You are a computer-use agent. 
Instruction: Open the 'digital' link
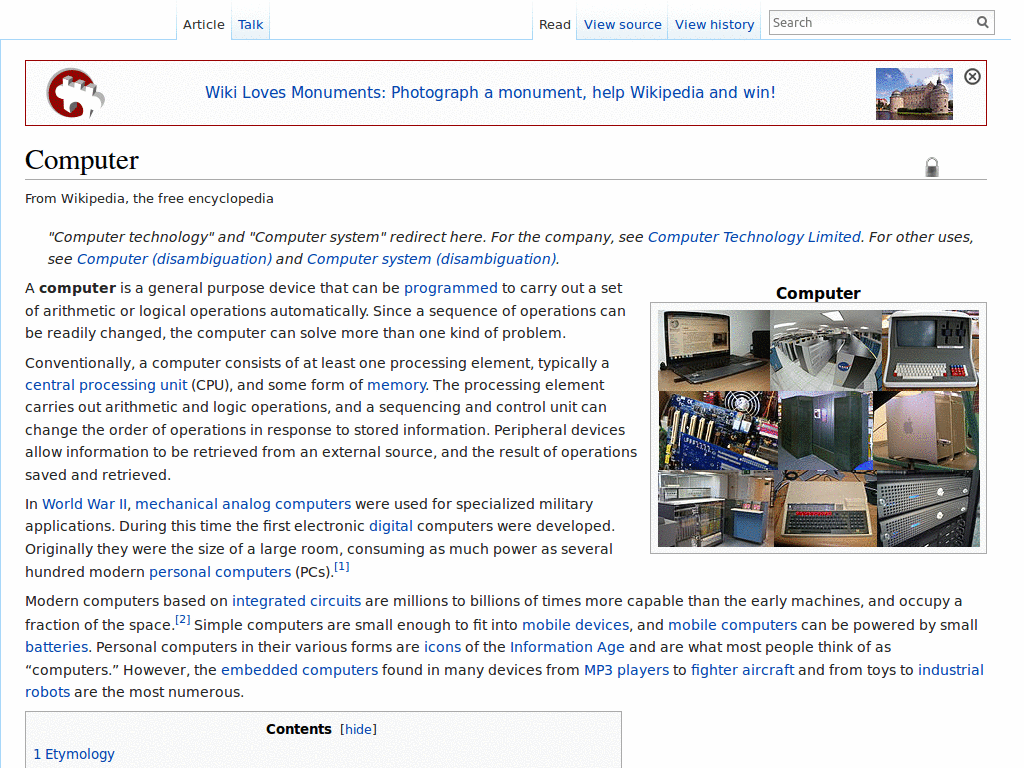point(391,526)
